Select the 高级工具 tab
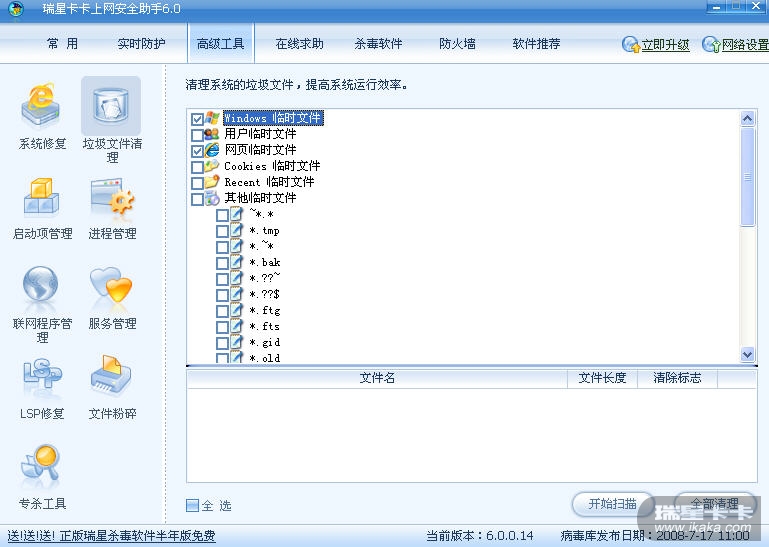This screenshot has width=769, height=547. tap(221, 44)
